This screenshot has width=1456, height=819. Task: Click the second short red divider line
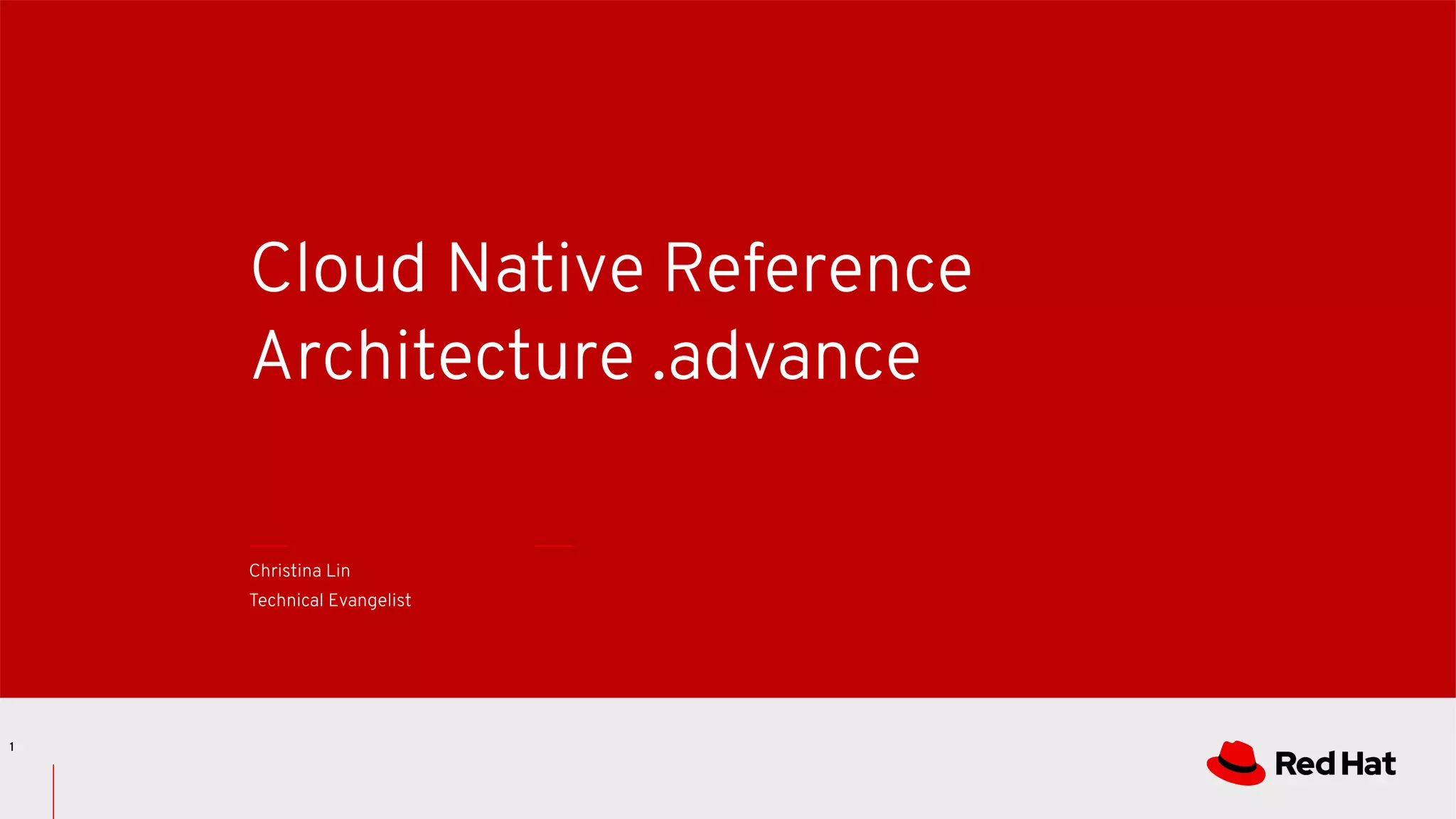coord(554,545)
